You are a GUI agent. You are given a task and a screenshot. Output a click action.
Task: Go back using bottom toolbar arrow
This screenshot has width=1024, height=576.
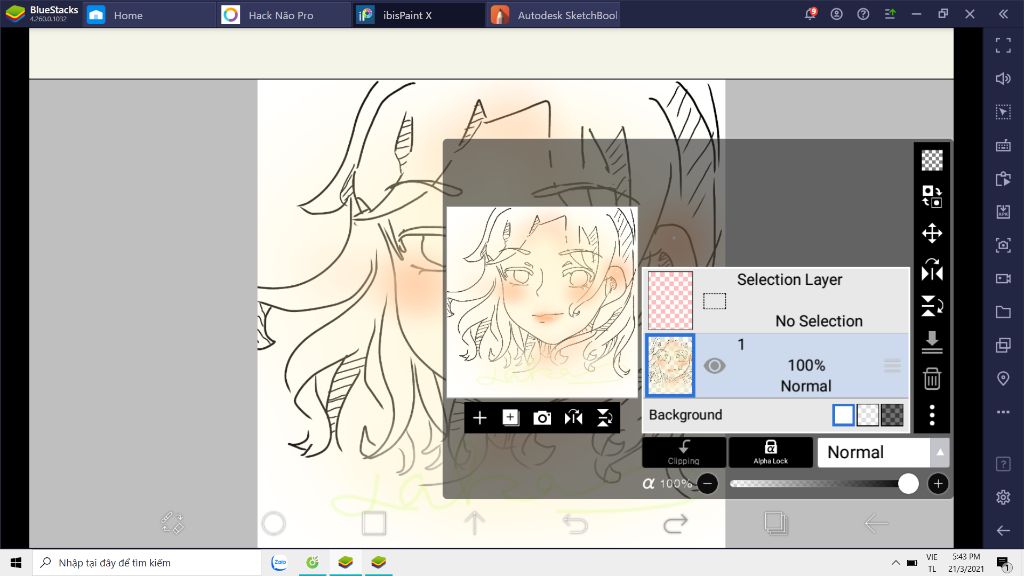click(876, 523)
